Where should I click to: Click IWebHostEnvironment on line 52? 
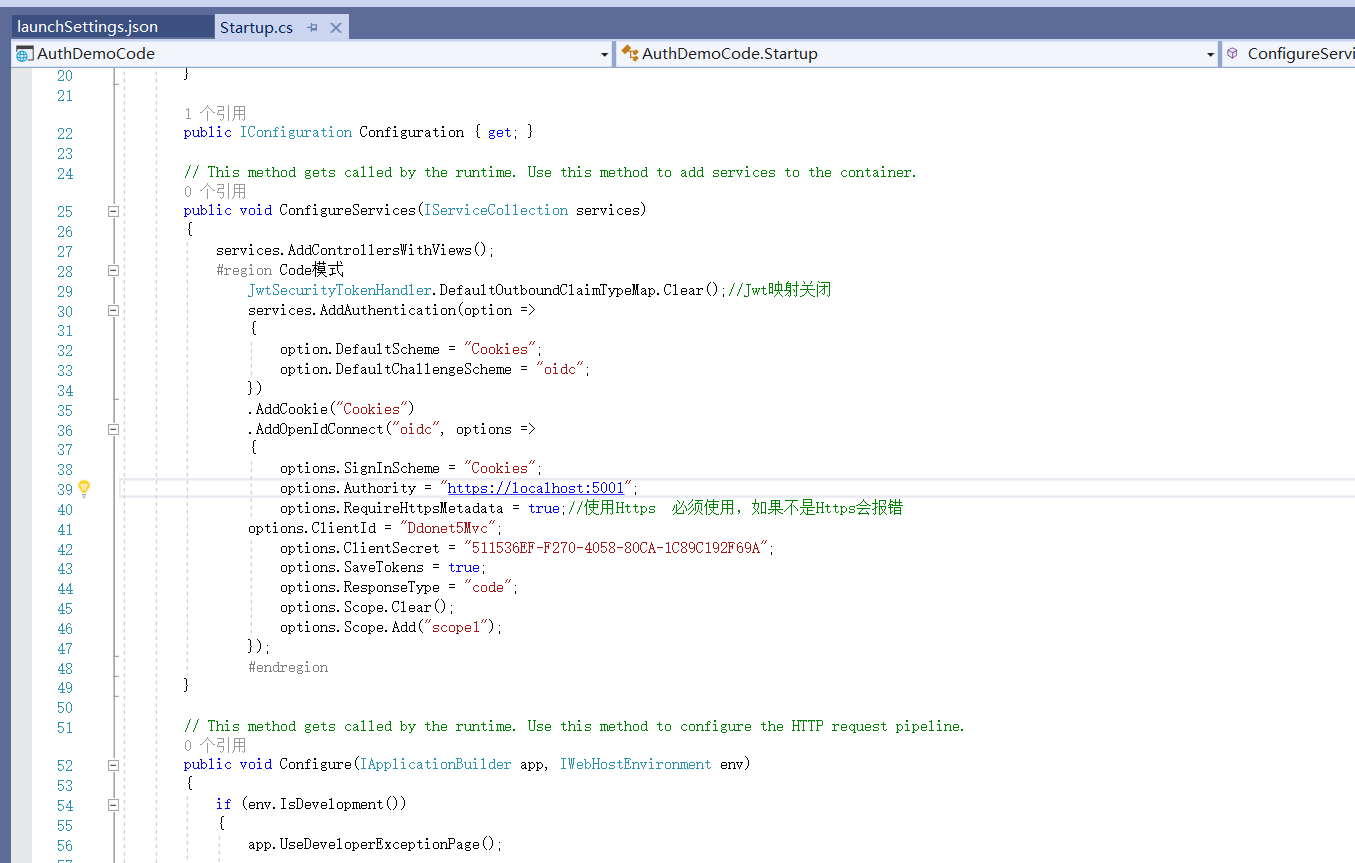point(636,764)
